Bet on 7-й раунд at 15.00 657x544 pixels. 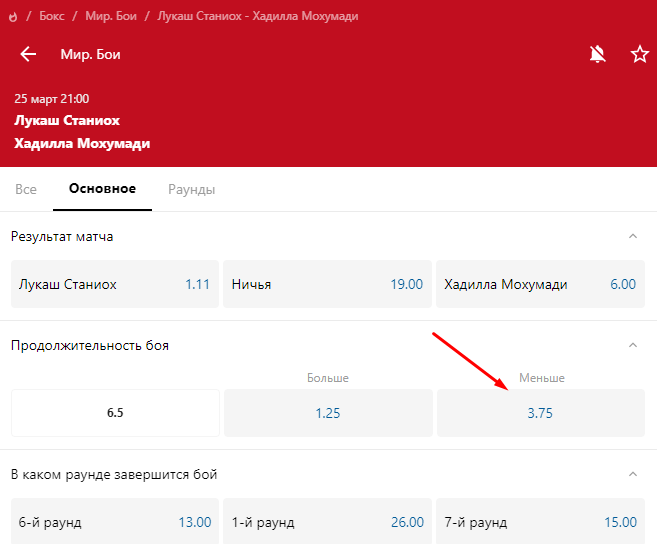540,521
